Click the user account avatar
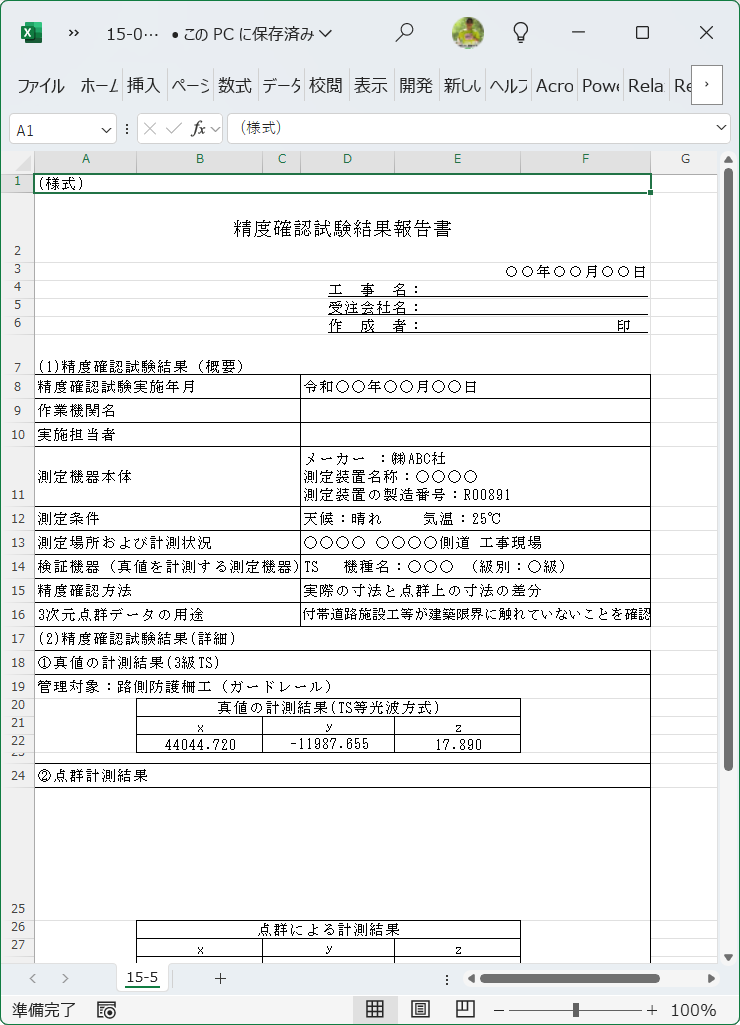The width and height of the screenshot is (740, 1025). click(x=468, y=33)
